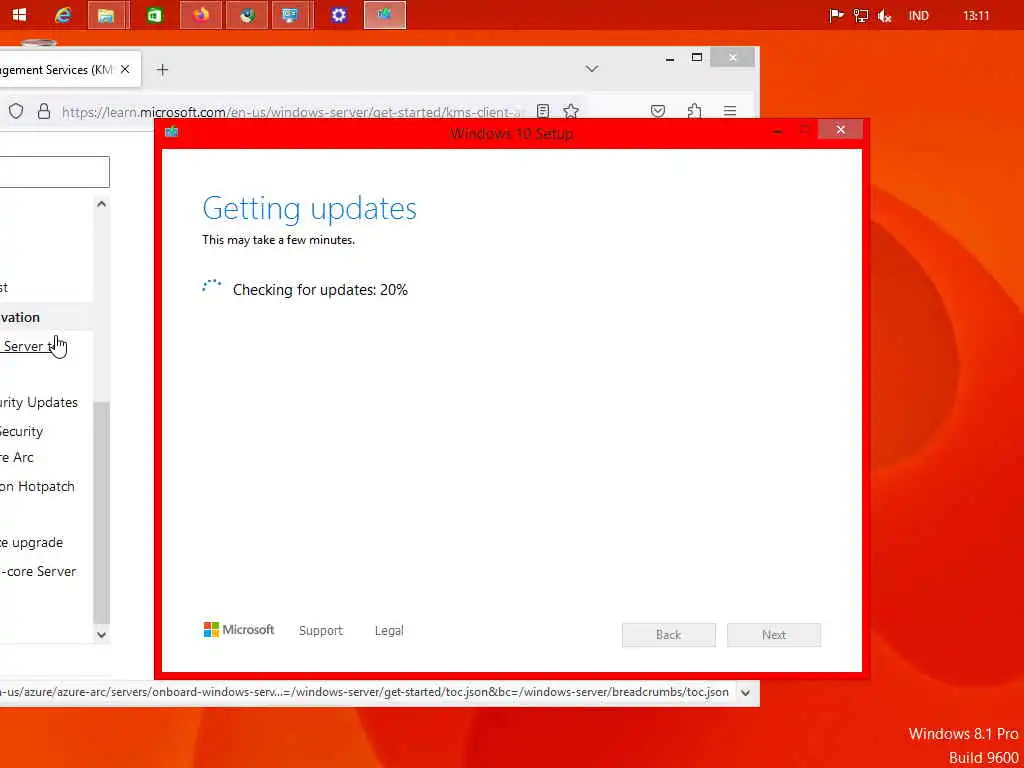1024x768 pixels.
Task: Open the green Store taskbar icon
Action: click(155, 15)
